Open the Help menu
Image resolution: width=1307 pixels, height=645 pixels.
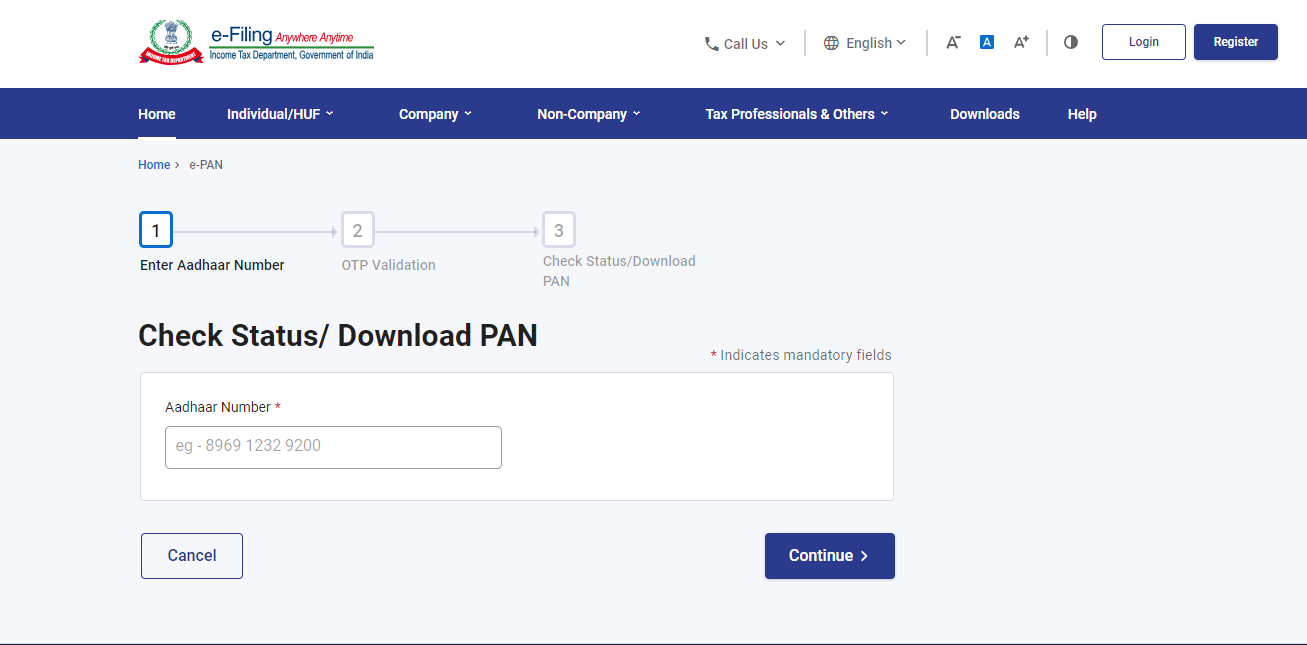click(1081, 113)
